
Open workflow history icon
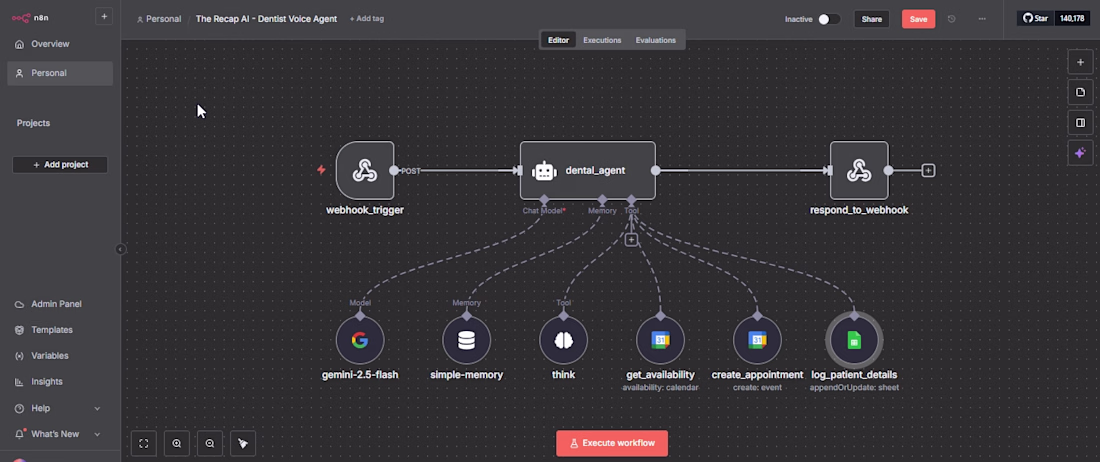pyautogui.click(x=952, y=19)
